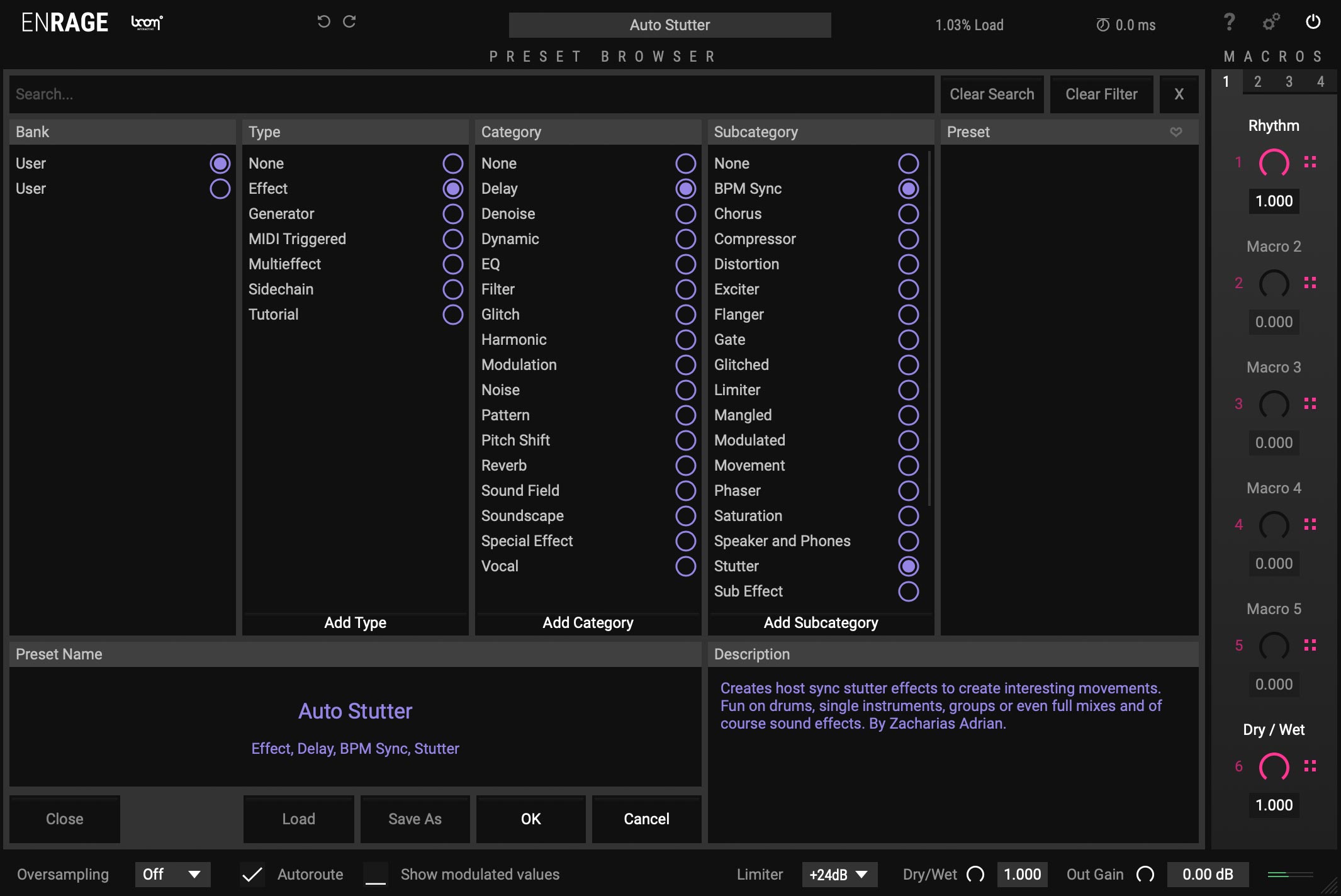Image resolution: width=1341 pixels, height=896 pixels.
Task: Open the help question mark icon
Action: click(1229, 22)
